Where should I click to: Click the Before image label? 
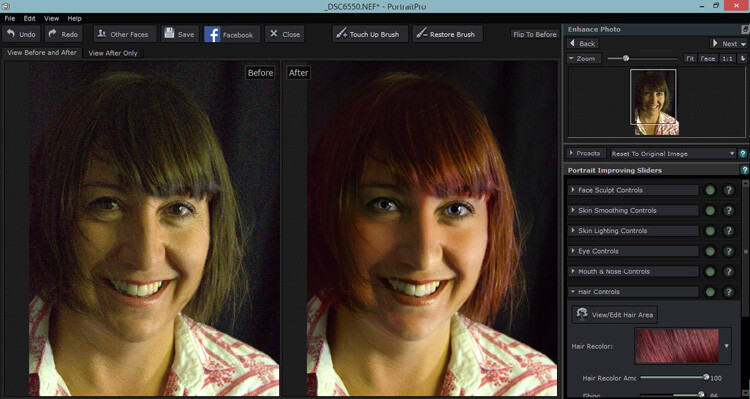(260, 73)
